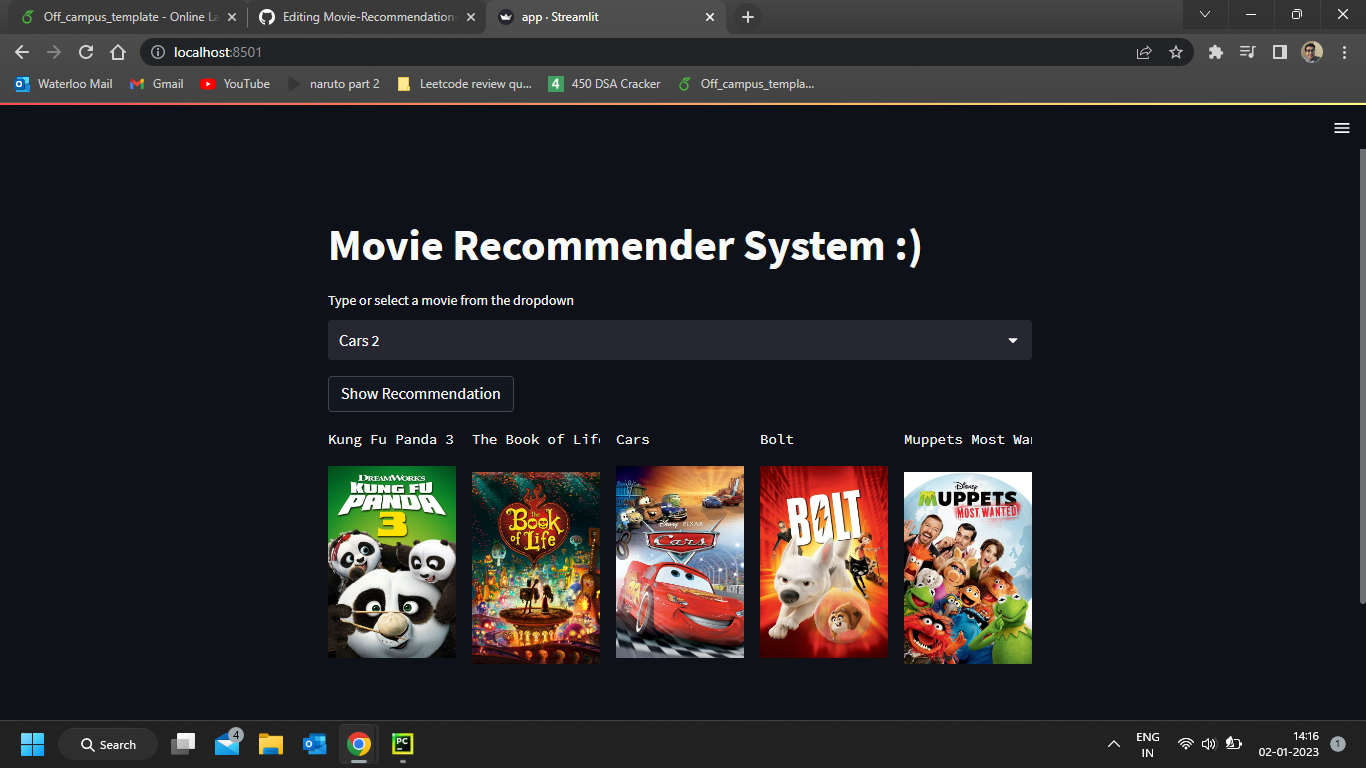Viewport: 1366px width, 768px height.
Task: Open the tab search chevron
Action: tap(1205, 14)
